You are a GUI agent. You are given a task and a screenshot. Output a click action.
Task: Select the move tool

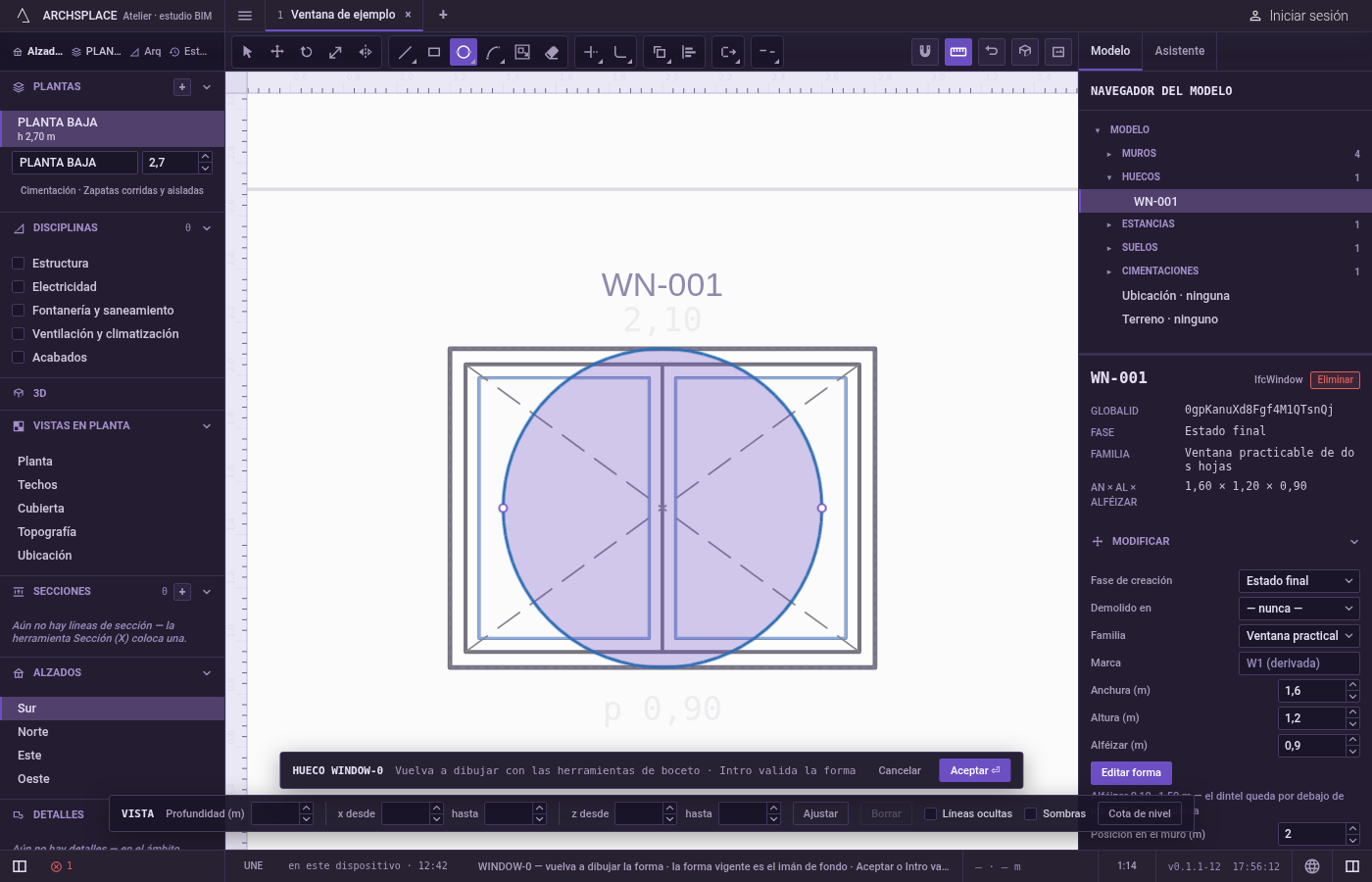(x=277, y=52)
